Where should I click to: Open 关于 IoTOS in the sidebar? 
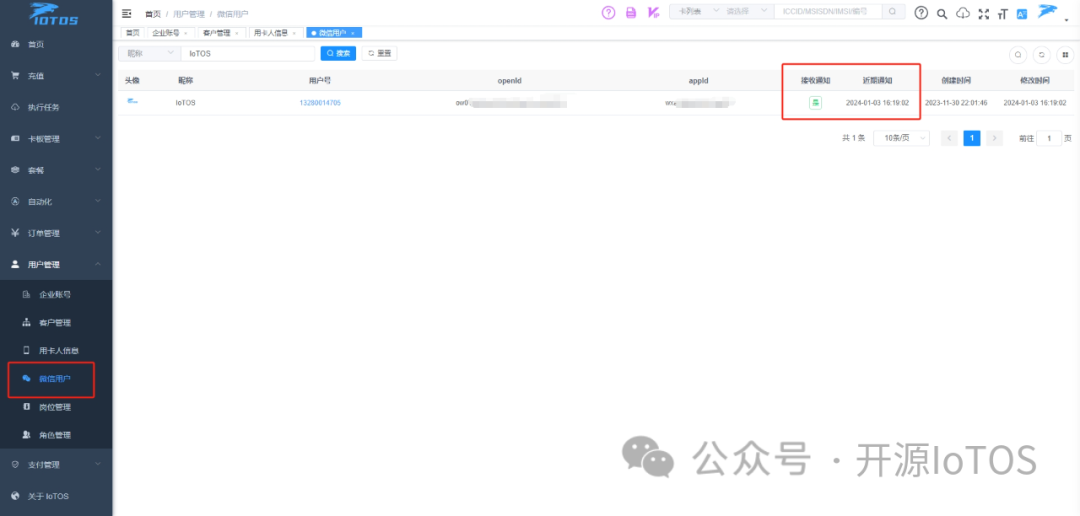click(56, 496)
